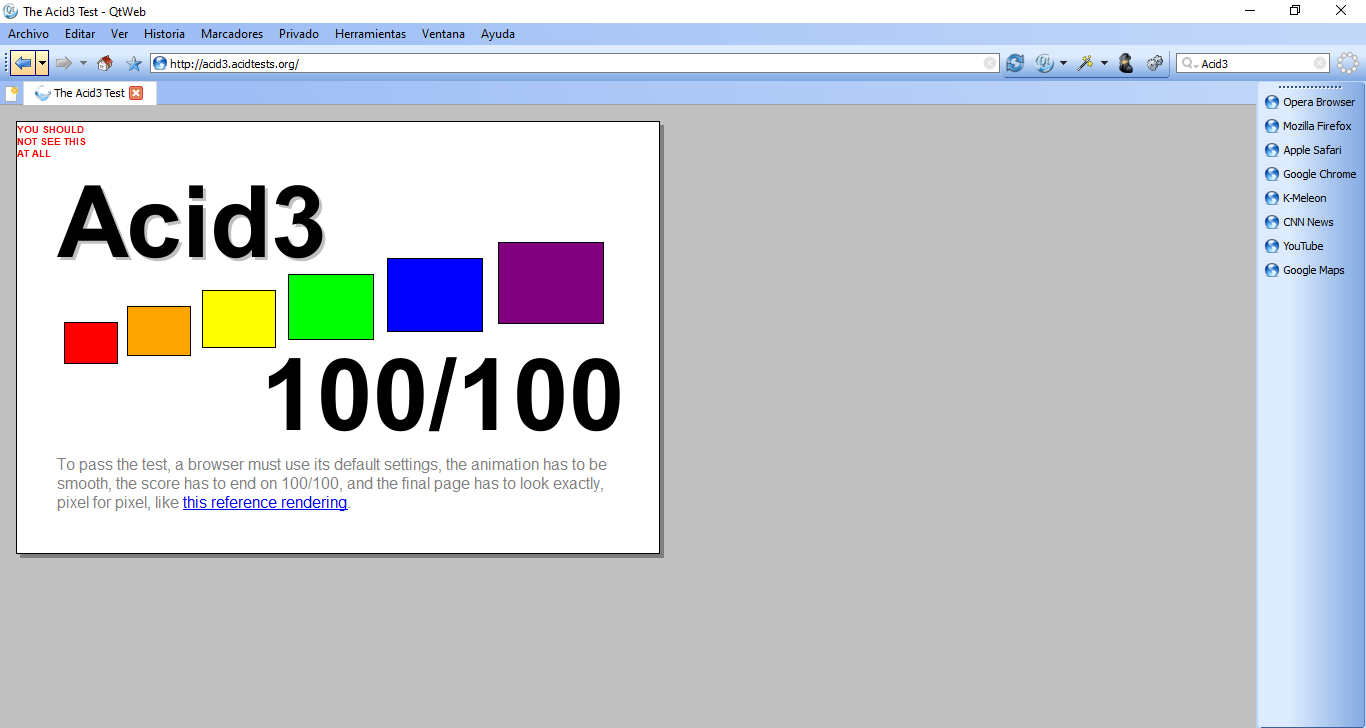The height and width of the screenshot is (728, 1366).
Task: Open the Editar menu
Action: (x=80, y=34)
